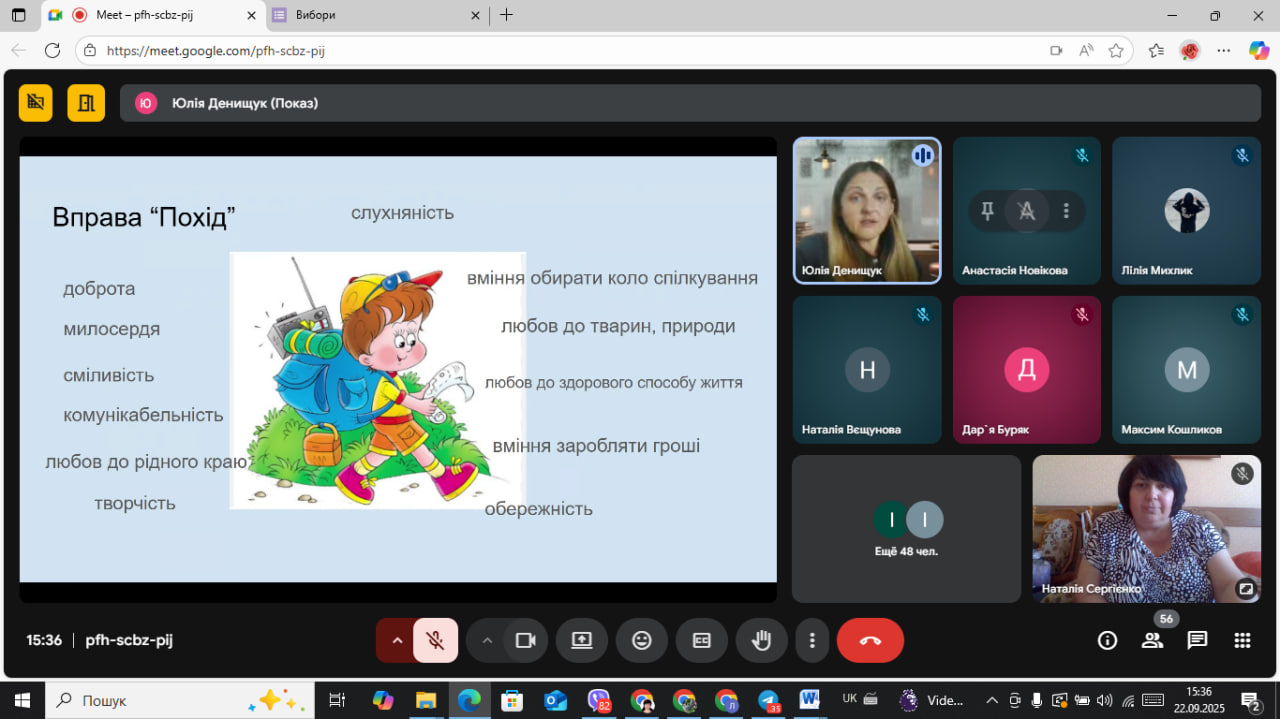Switch to the Вибори browser tab
The width and height of the screenshot is (1280, 719).
click(x=370, y=15)
